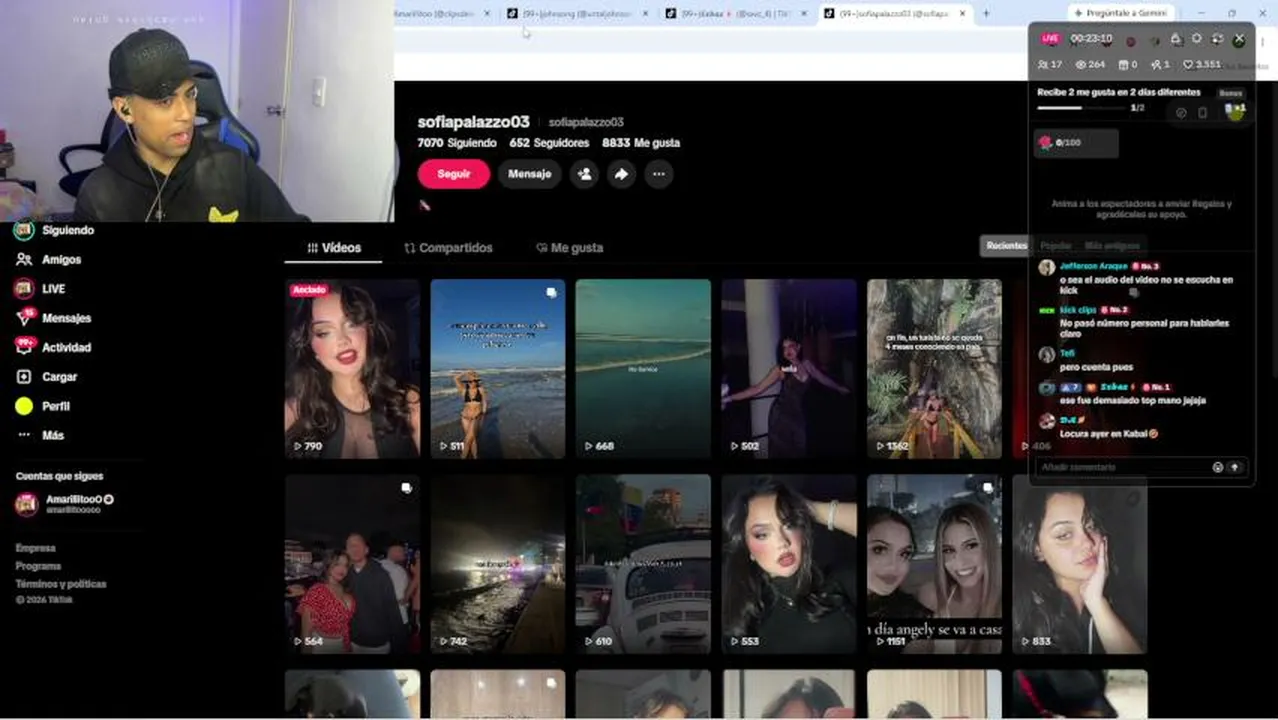Open the two girls video with 1151 views
1278x720 pixels.
pyautogui.click(x=934, y=564)
